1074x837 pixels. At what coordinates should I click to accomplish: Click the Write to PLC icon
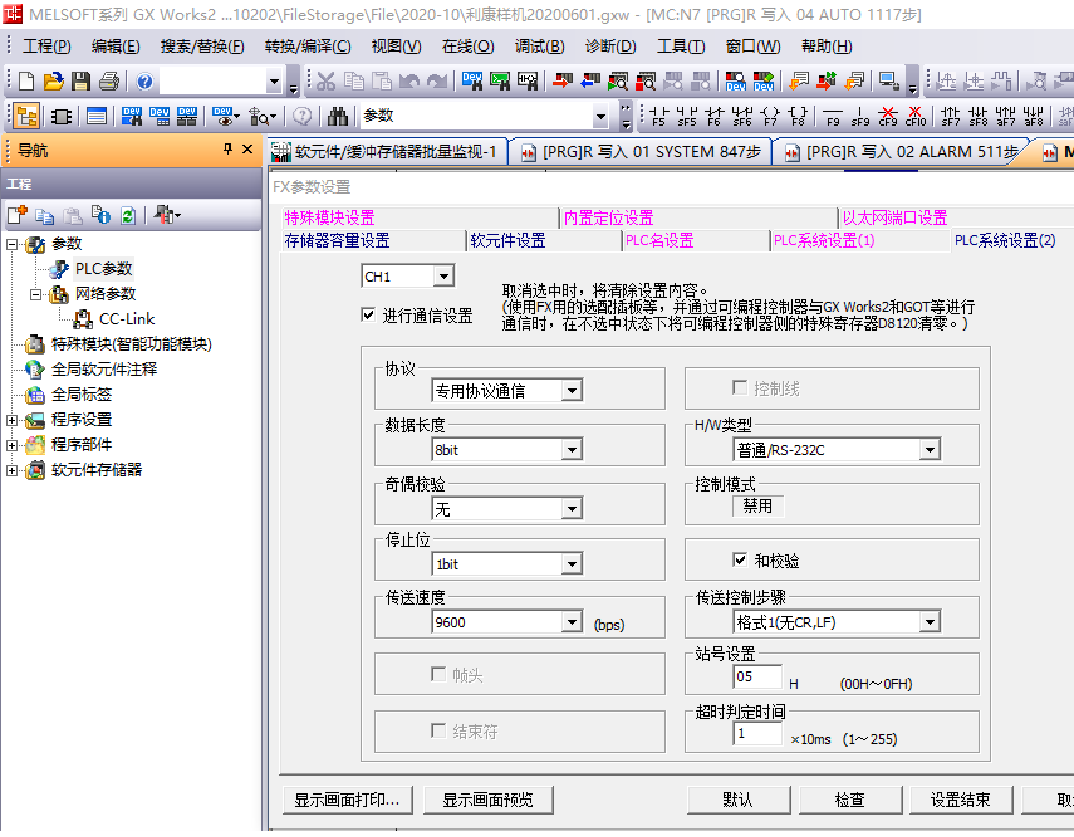pos(564,82)
